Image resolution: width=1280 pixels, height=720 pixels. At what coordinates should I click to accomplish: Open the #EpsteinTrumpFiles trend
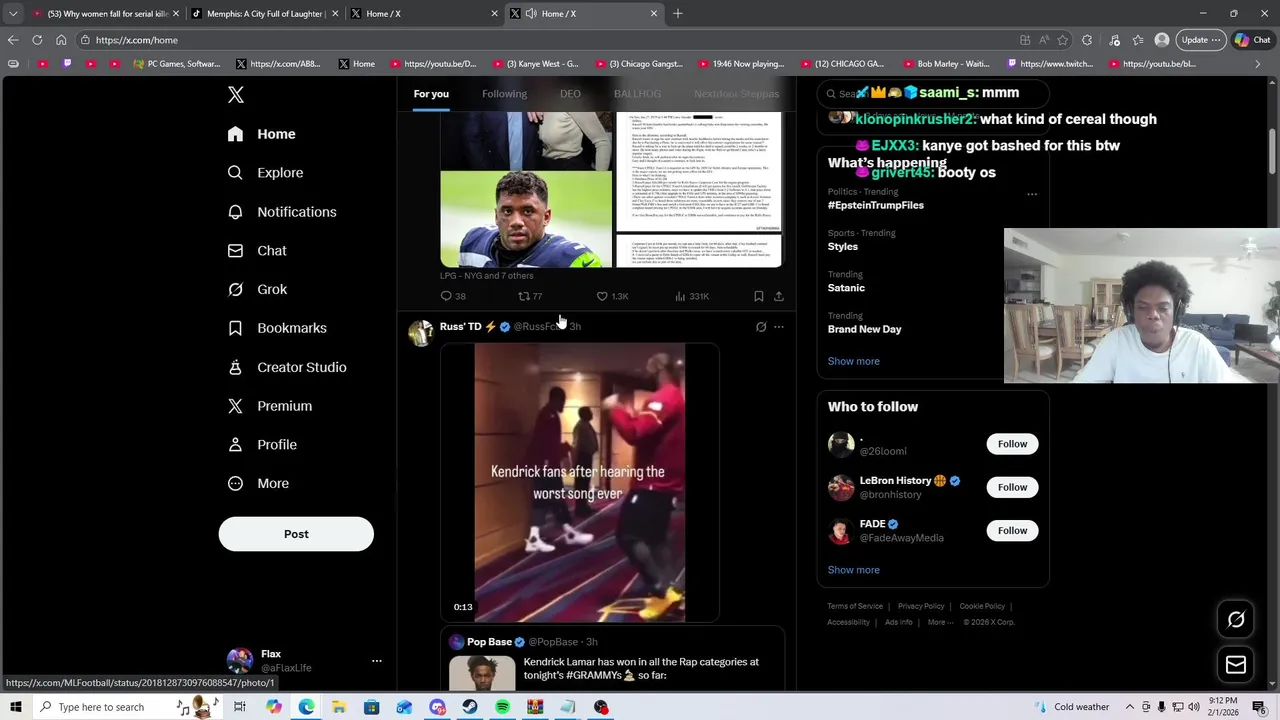[x=876, y=205]
